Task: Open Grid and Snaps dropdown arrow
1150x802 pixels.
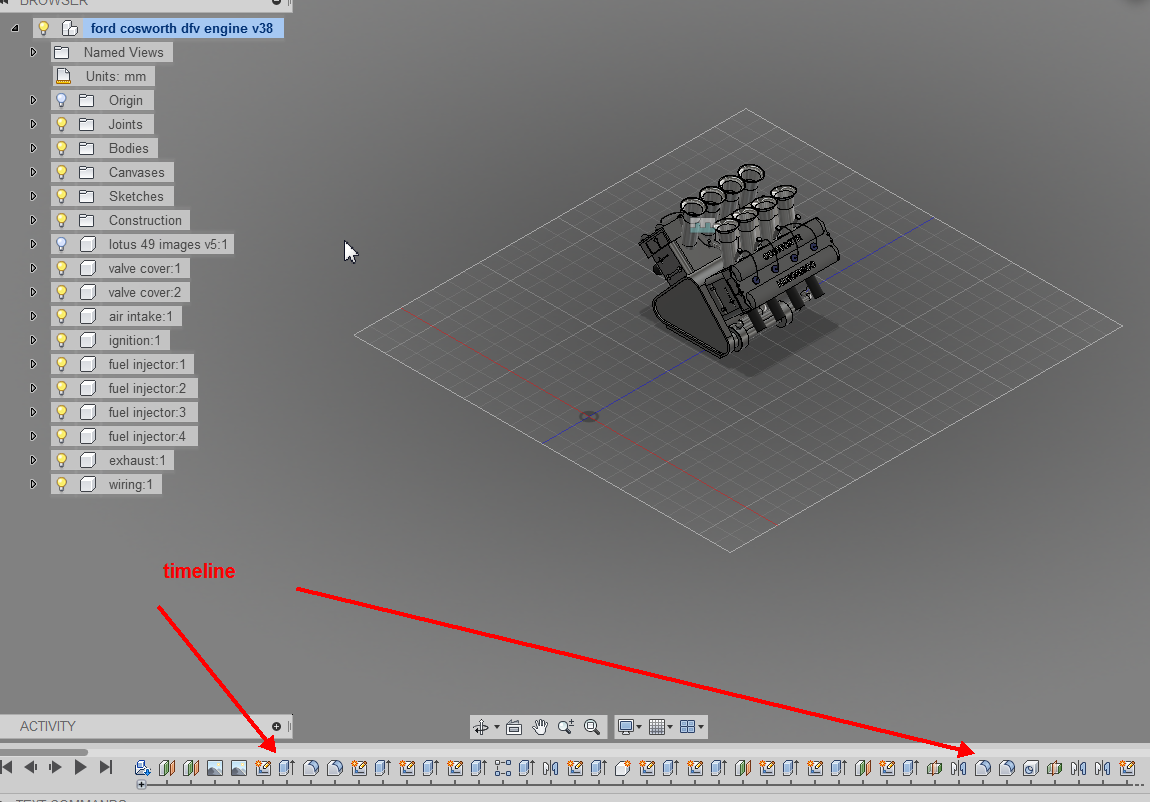Action: pyautogui.click(x=670, y=727)
